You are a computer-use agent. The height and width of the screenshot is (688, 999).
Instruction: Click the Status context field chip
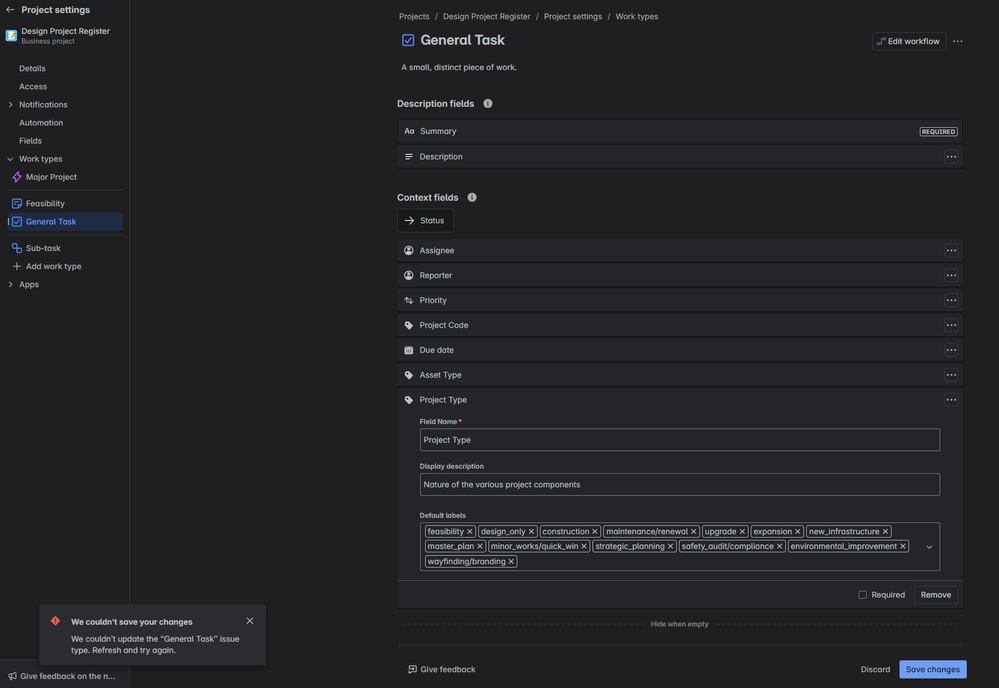coord(426,220)
